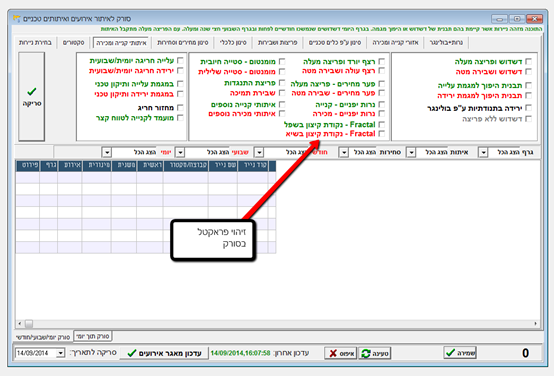Screen dimensions: 554x376
Task: Click the right arrow of the horizontal scrollbar
Action: coord(536,323)
